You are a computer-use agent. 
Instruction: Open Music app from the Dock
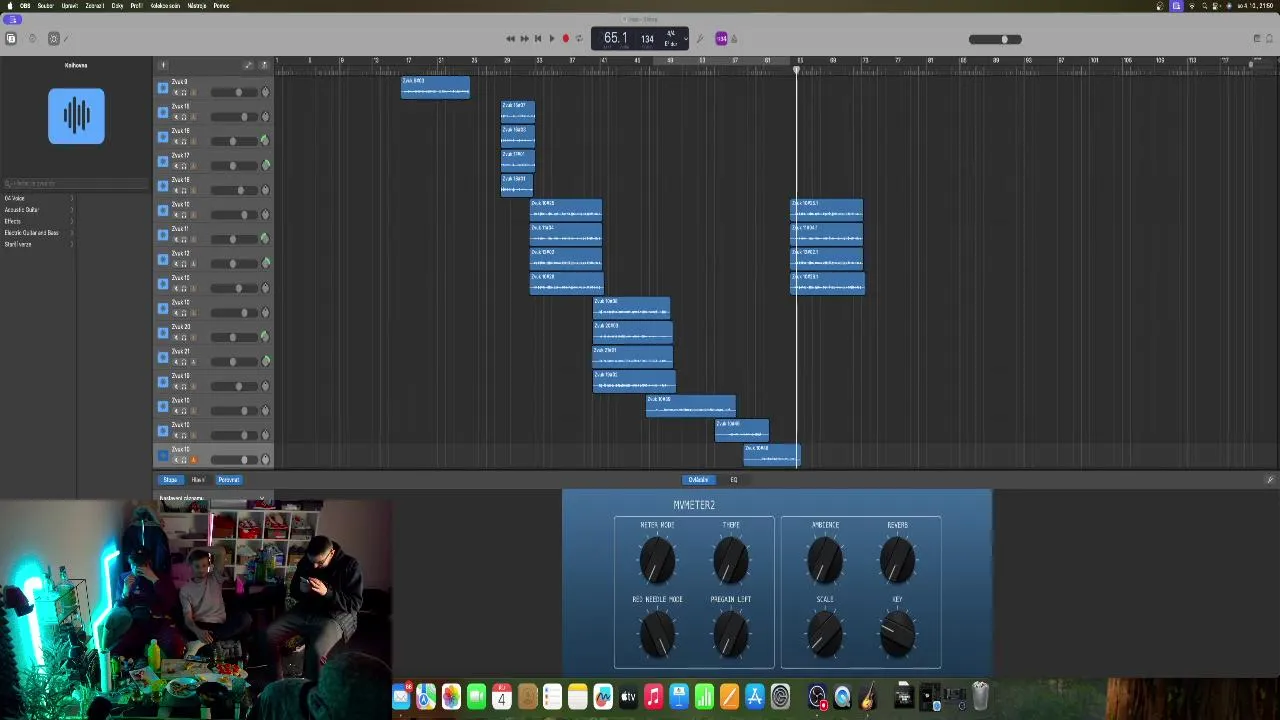click(653, 697)
